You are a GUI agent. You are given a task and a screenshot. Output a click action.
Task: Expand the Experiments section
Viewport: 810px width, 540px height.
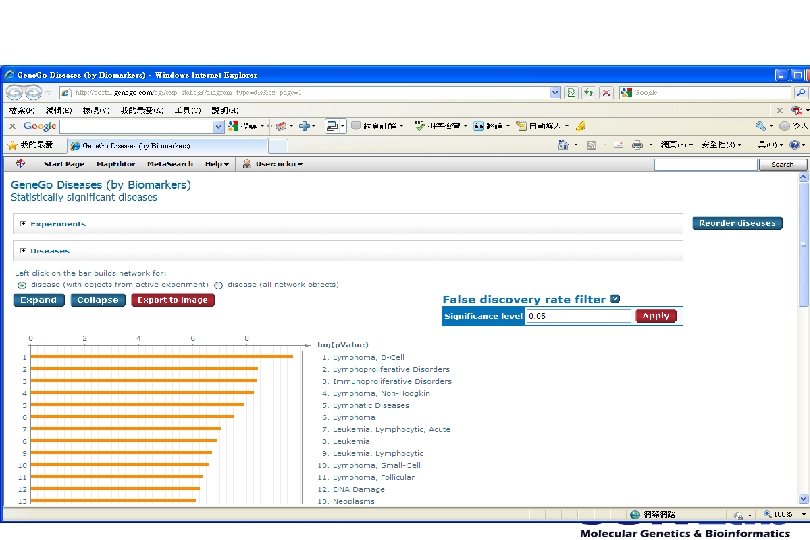click(23, 224)
